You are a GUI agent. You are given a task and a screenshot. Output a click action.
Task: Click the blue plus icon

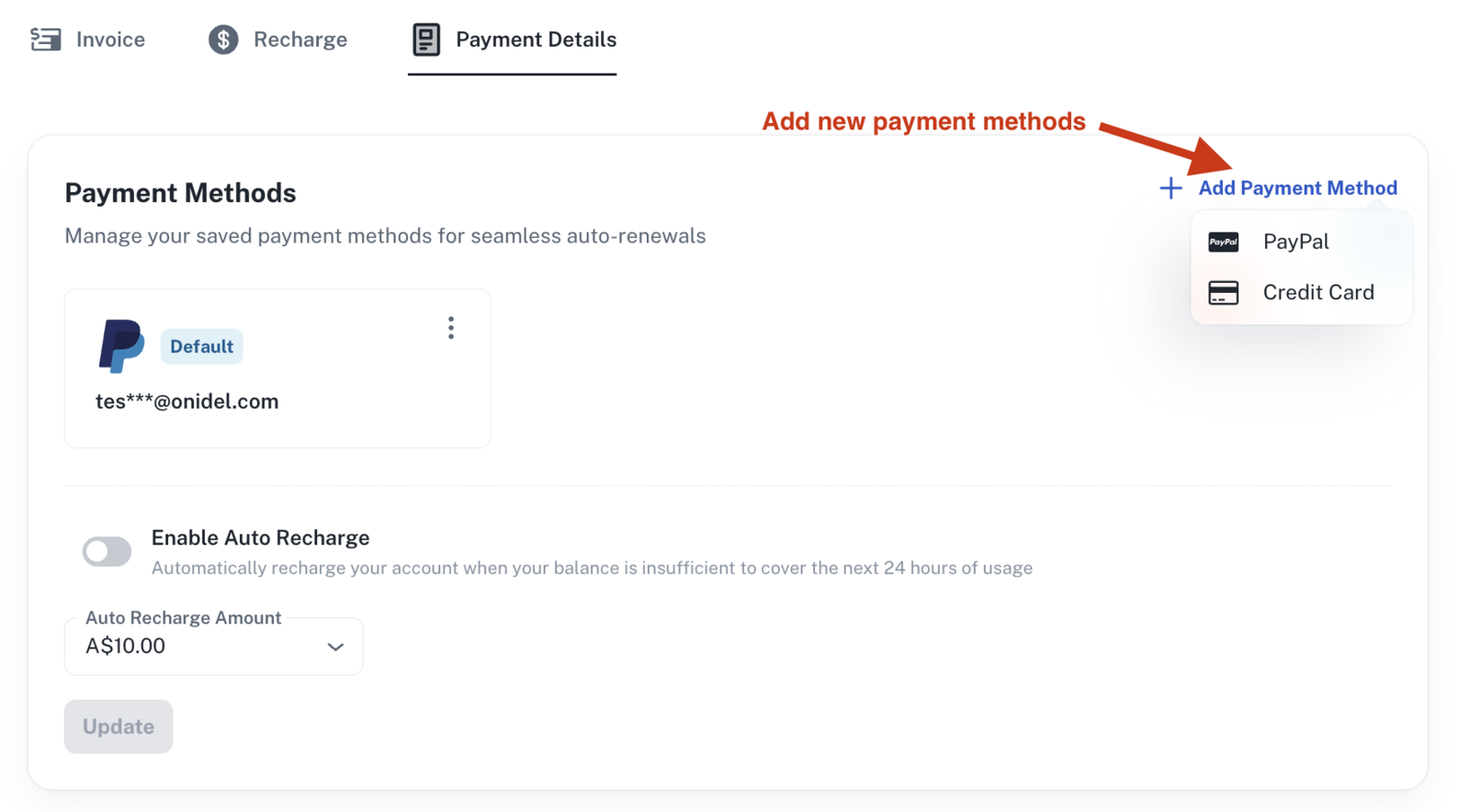[1170, 188]
